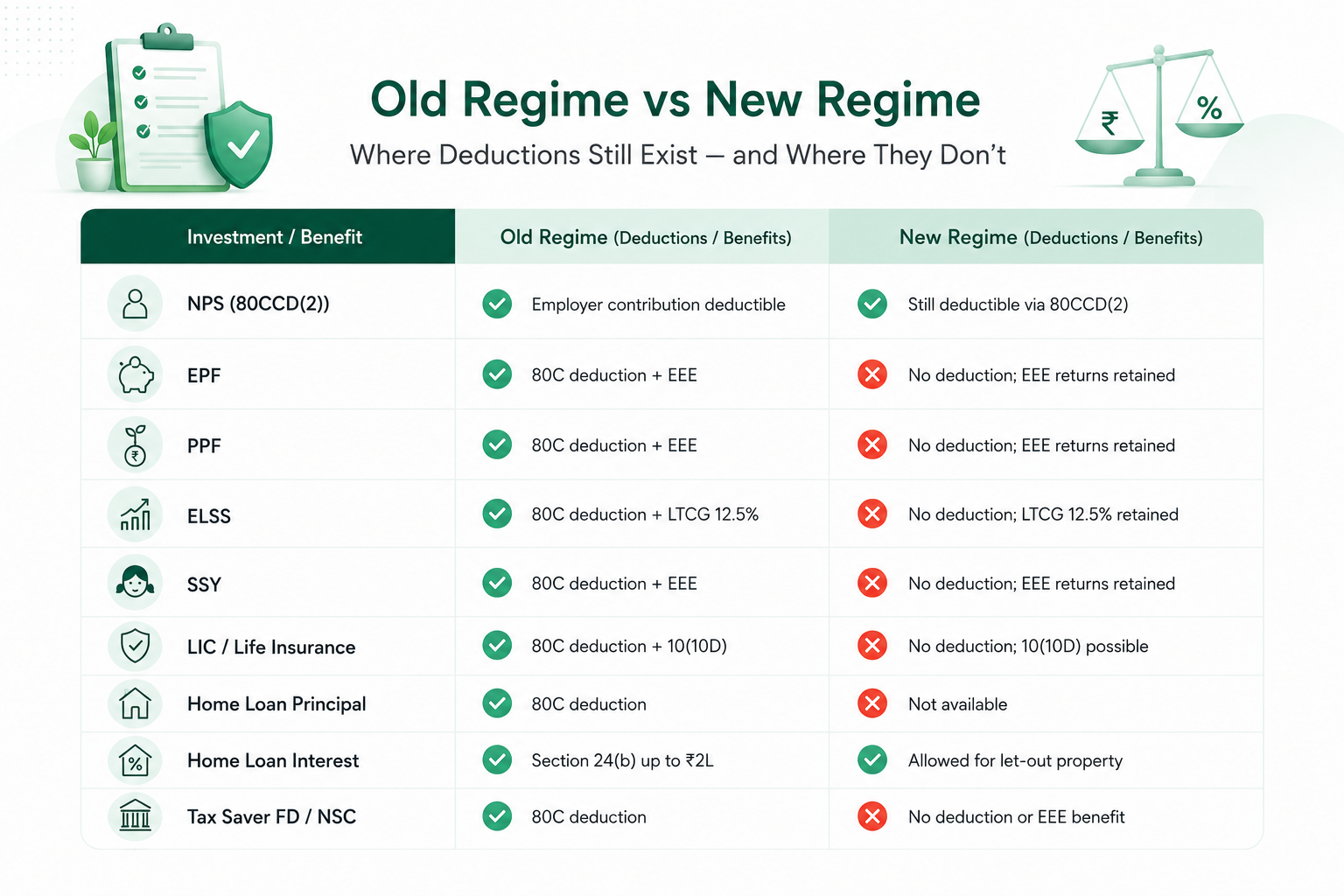Image resolution: width=1344 pixels, height=896 pixels.
Task: Click red cross for Home Loan Principal
Action: coord(872,703)
